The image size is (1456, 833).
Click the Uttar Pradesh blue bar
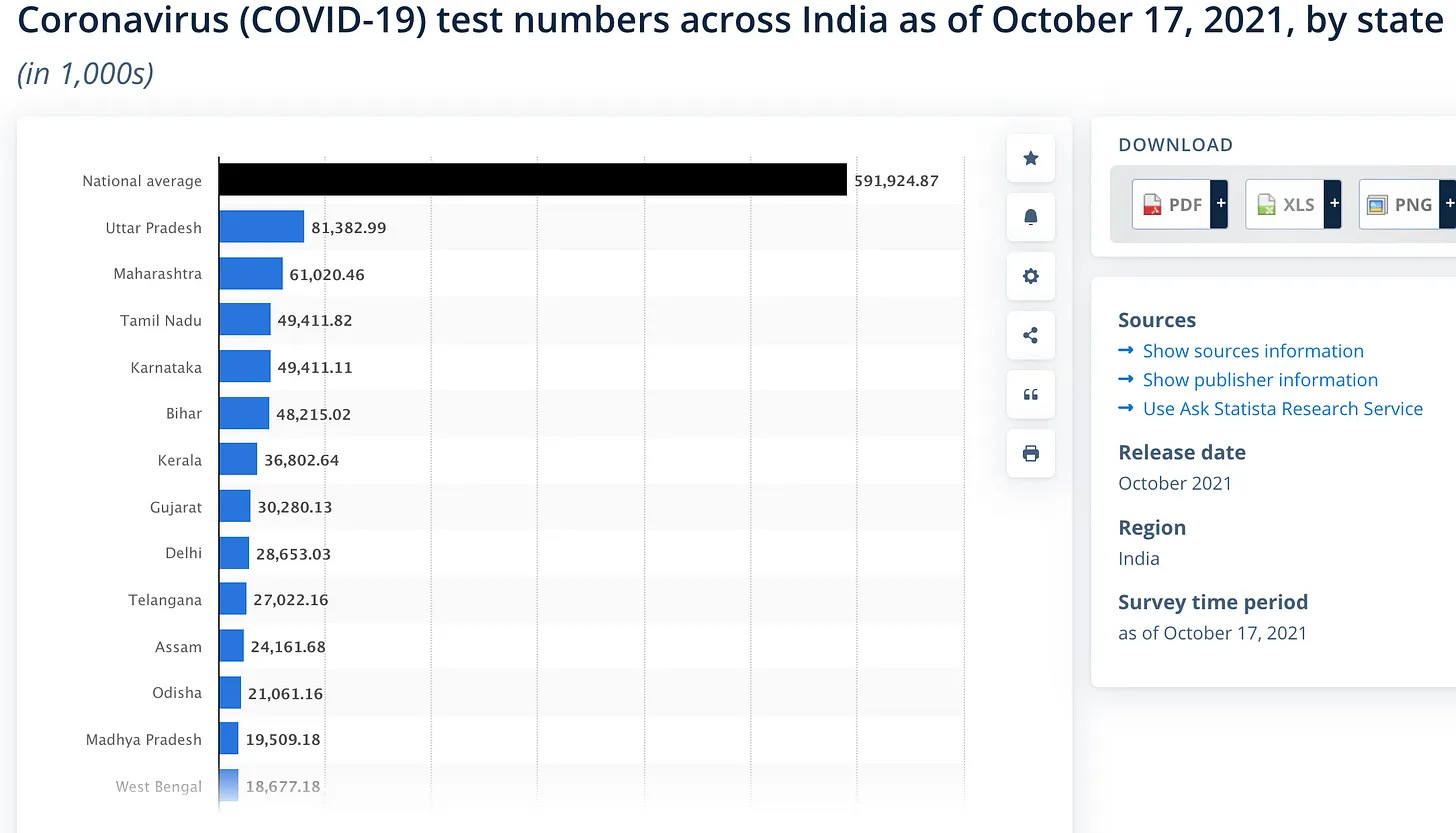(261, 226)
